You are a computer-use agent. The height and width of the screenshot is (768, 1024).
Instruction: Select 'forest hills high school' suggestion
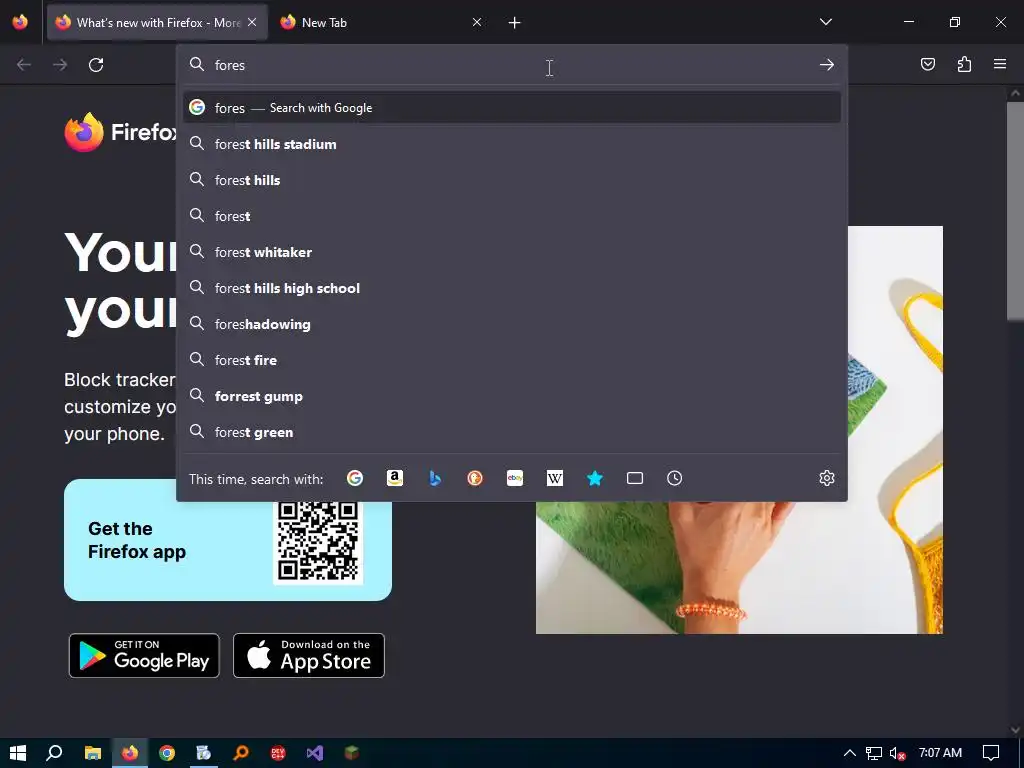(x=512, y=287)
